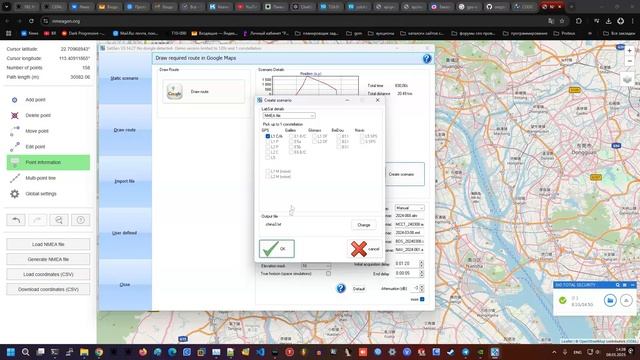Click the Generate NMEA file button
The height and width of the screenshot is (360, 640).
click(48, 259)
